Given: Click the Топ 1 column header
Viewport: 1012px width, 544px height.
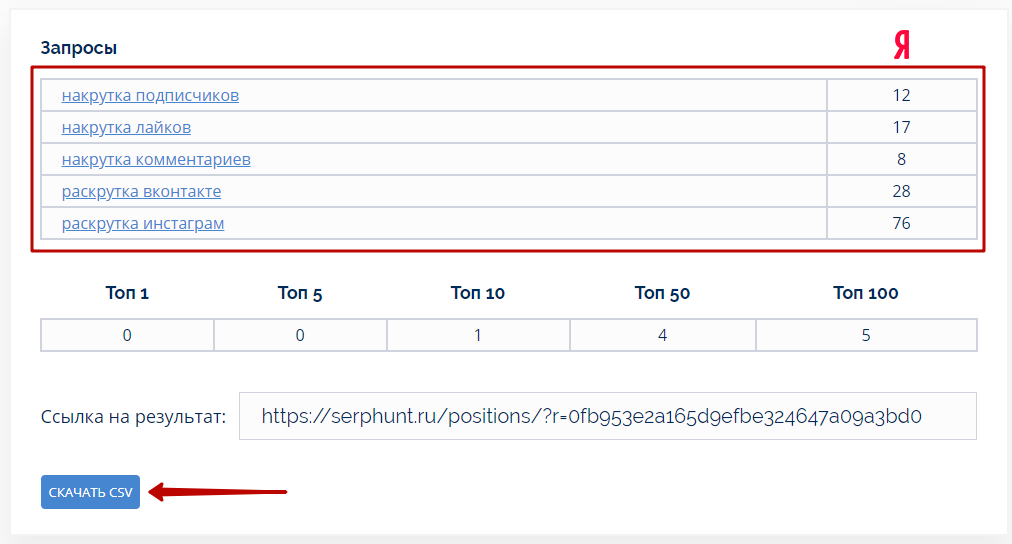Looking at the screenshot, I should (127, 293).
